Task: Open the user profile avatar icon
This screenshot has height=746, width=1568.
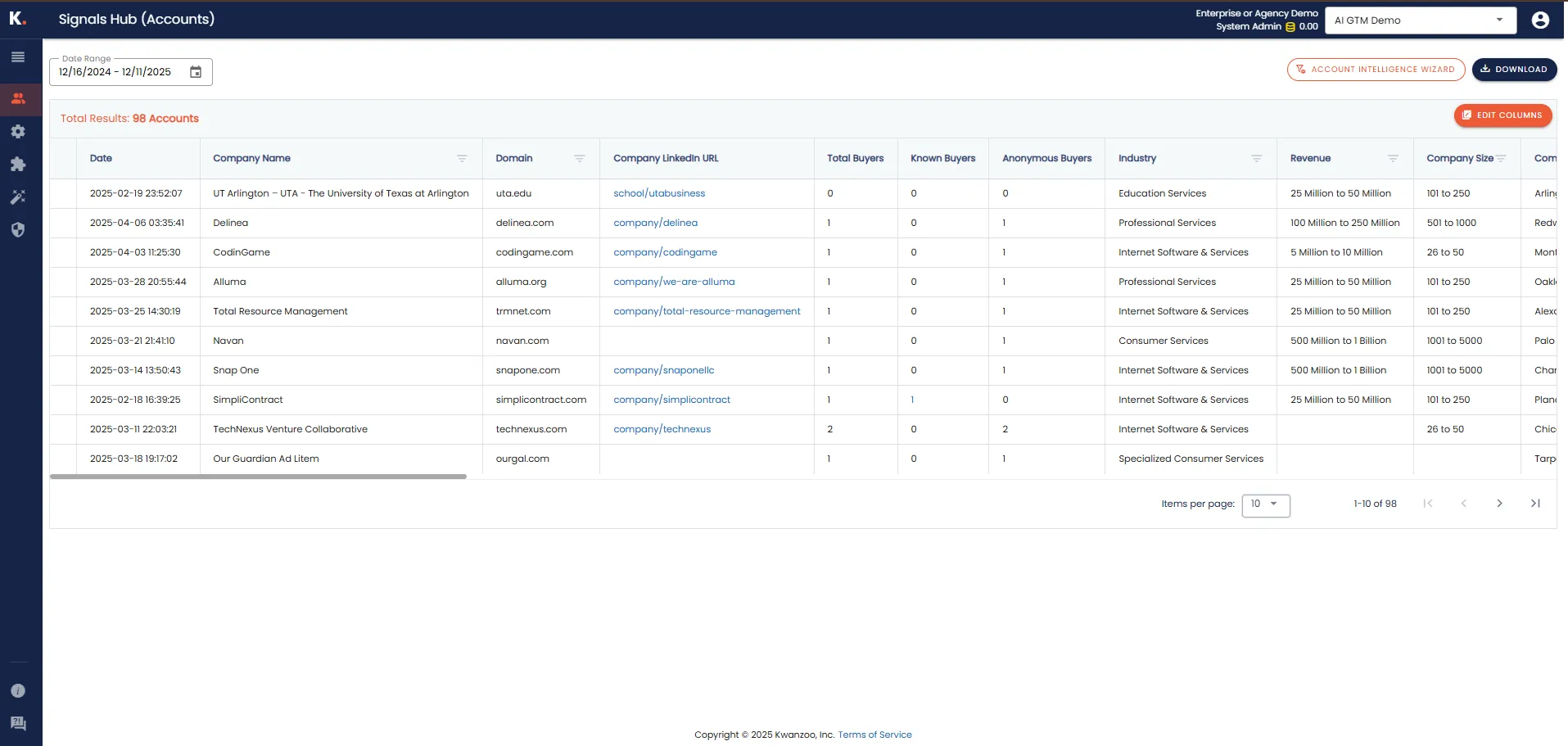Action: (x=1540, y=20)
